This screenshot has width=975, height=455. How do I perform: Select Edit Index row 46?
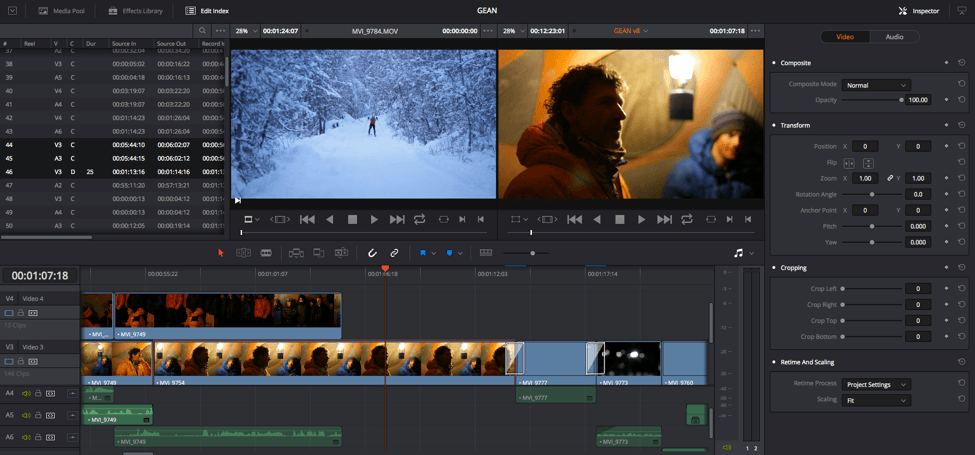tap(114, 172)
